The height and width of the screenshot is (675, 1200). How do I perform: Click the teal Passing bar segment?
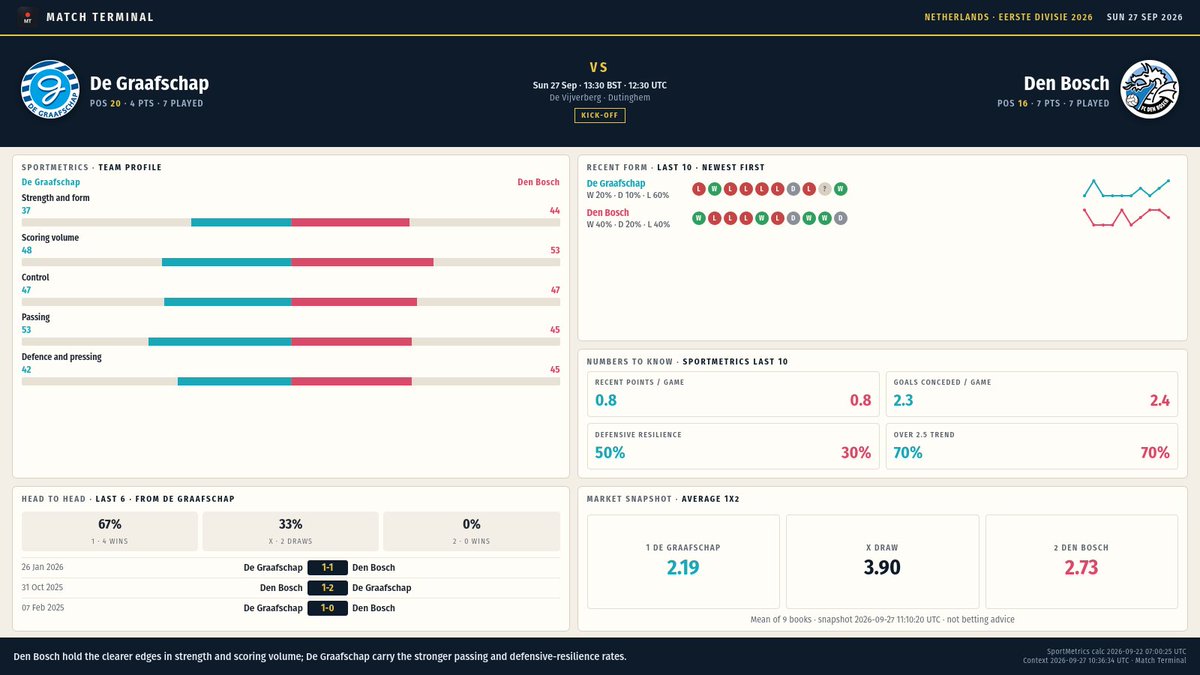point(220,342)
